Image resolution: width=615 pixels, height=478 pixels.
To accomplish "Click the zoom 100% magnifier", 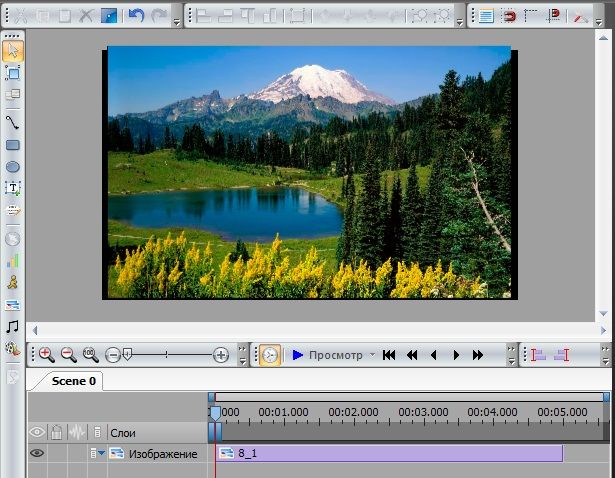I will (x=91, y=354).
